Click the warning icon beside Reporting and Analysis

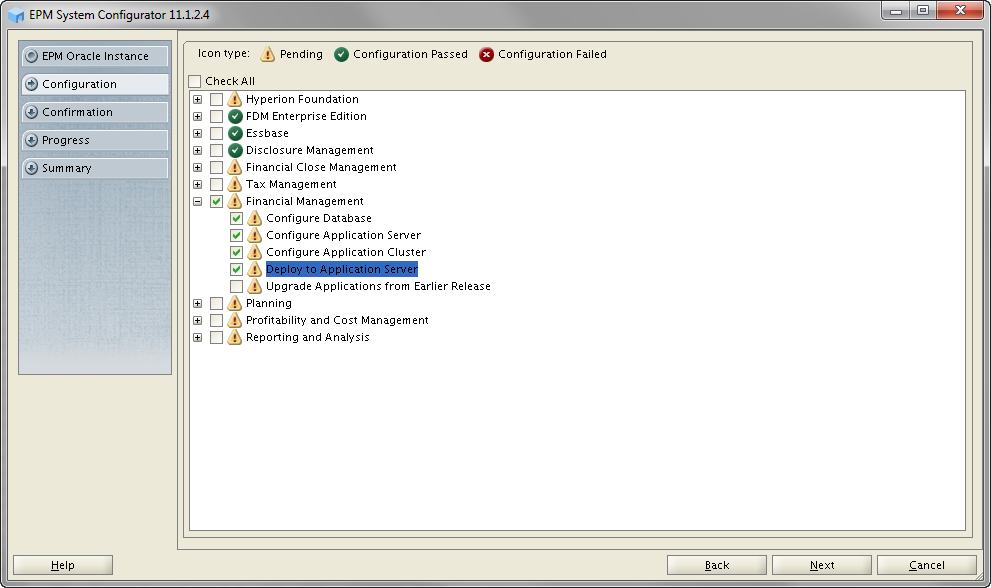(x=235, y=338)
